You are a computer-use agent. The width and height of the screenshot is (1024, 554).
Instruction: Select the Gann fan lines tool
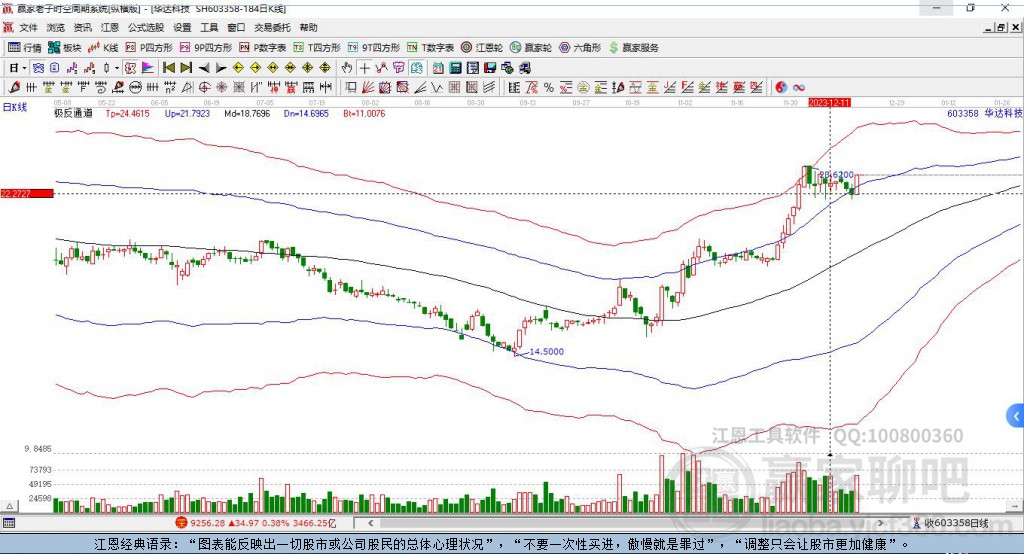pyautogui.click(x=368, y=88)
